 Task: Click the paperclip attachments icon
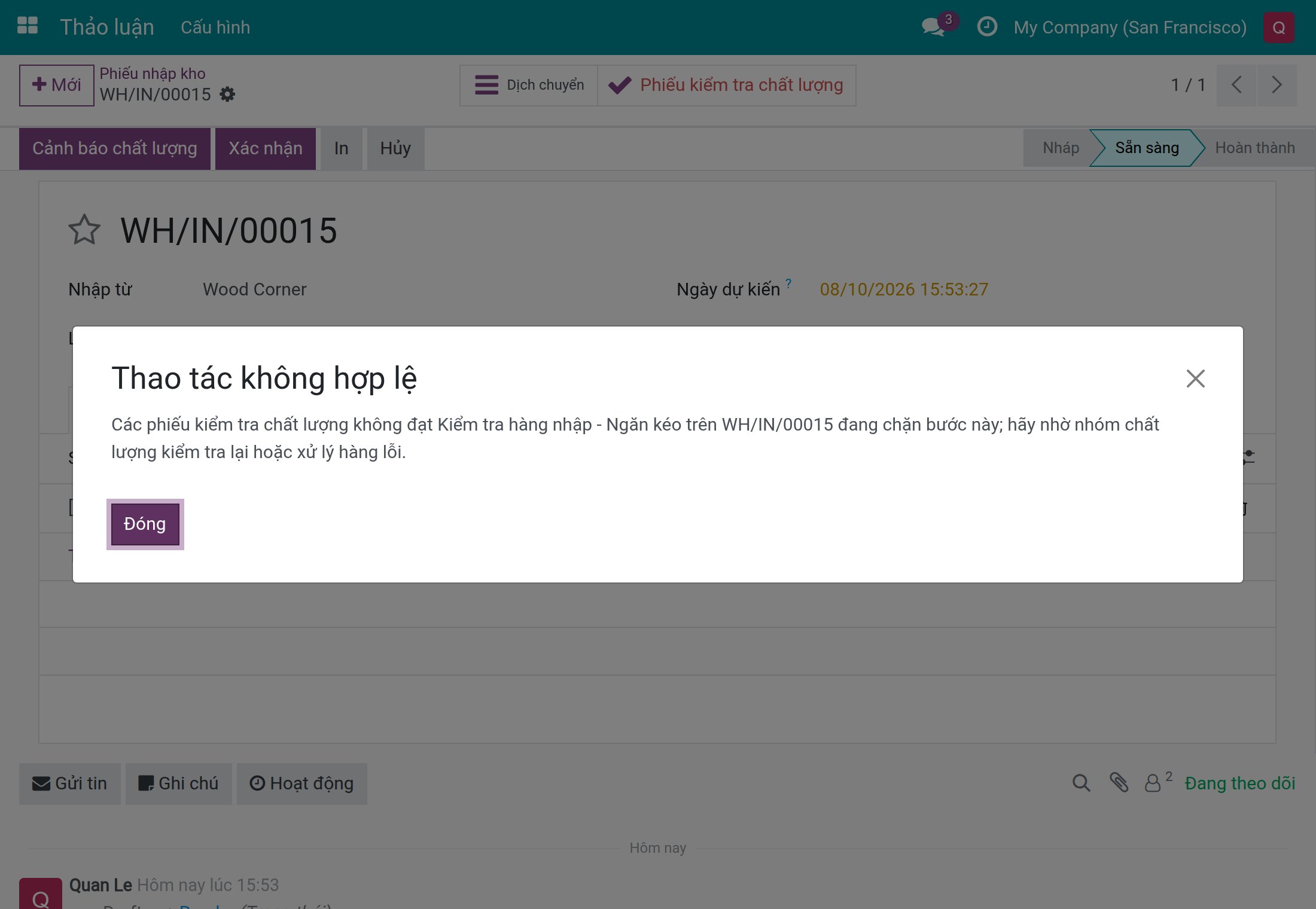click(1119, 783)
